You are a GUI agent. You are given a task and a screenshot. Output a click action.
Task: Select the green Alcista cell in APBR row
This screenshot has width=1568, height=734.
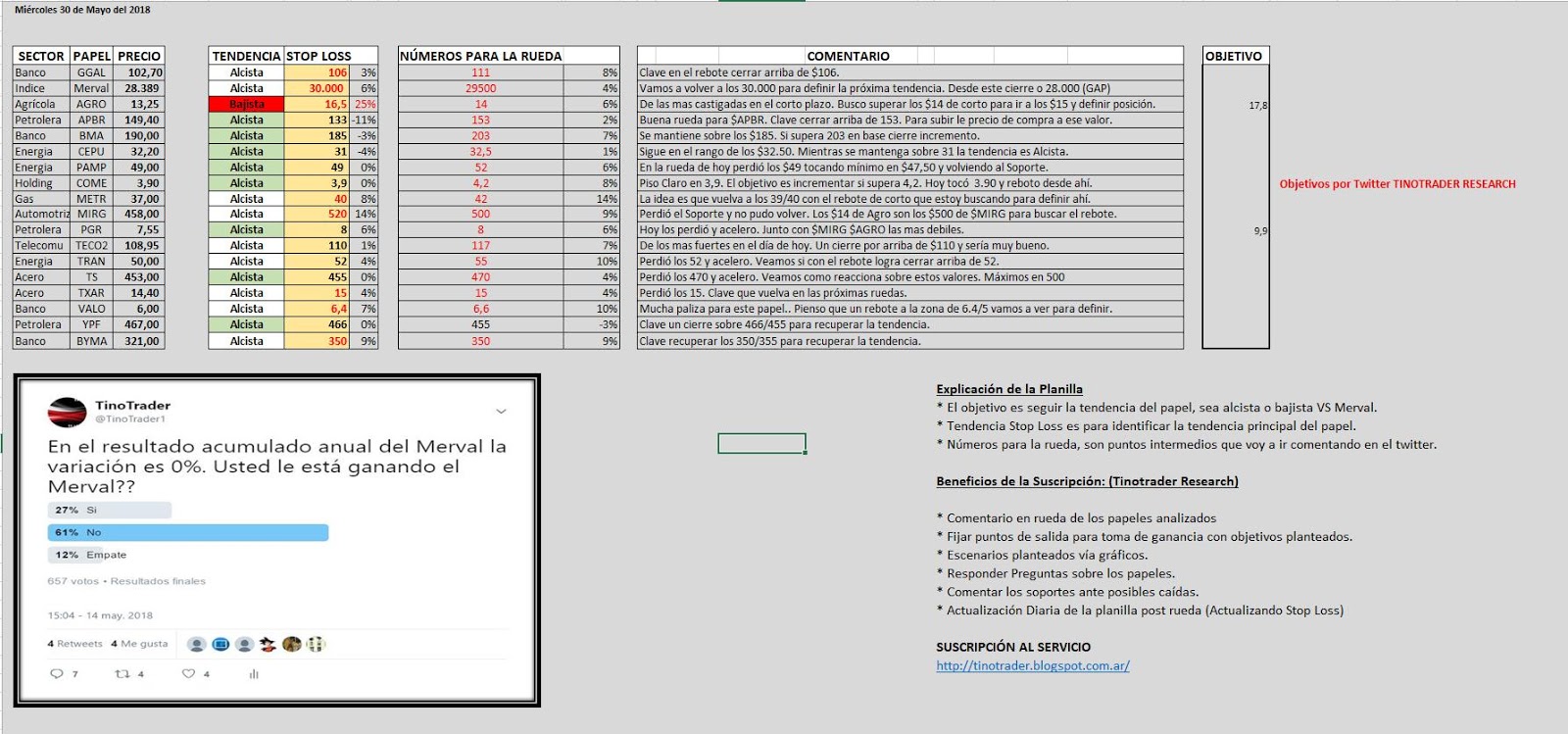coord(246,120)
